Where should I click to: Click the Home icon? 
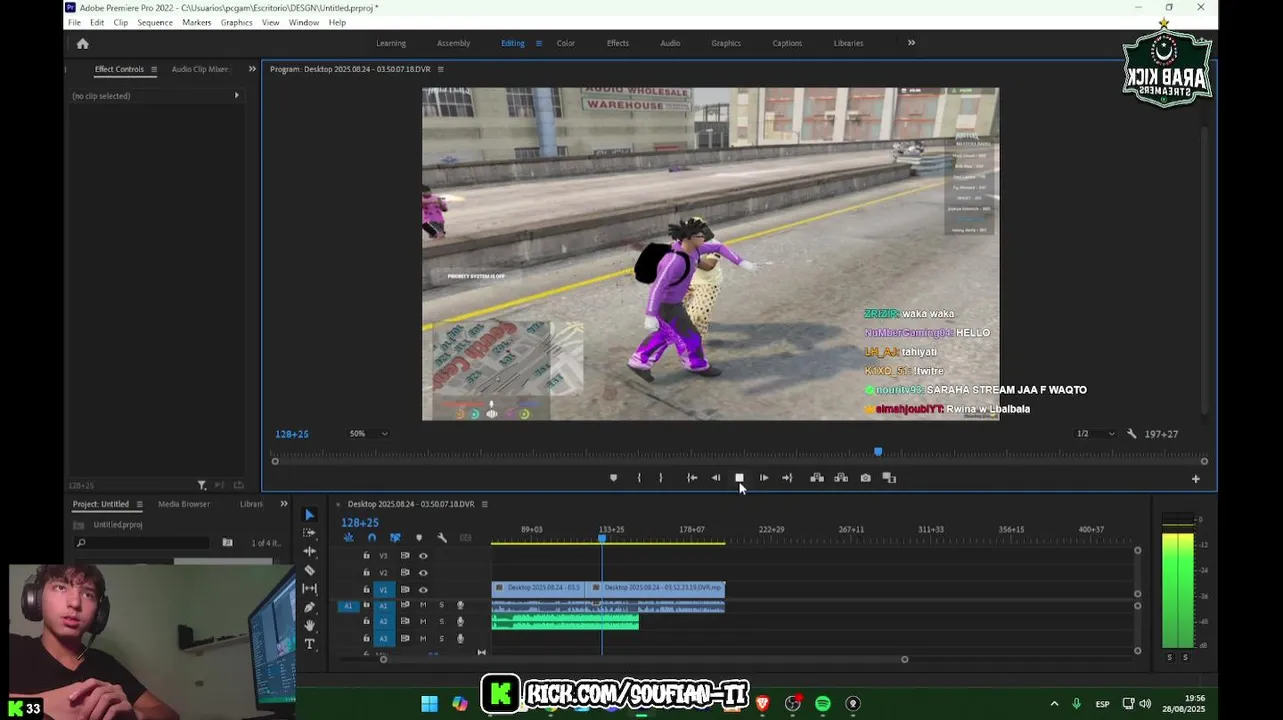pyautogui.click(x=83, y=43)
